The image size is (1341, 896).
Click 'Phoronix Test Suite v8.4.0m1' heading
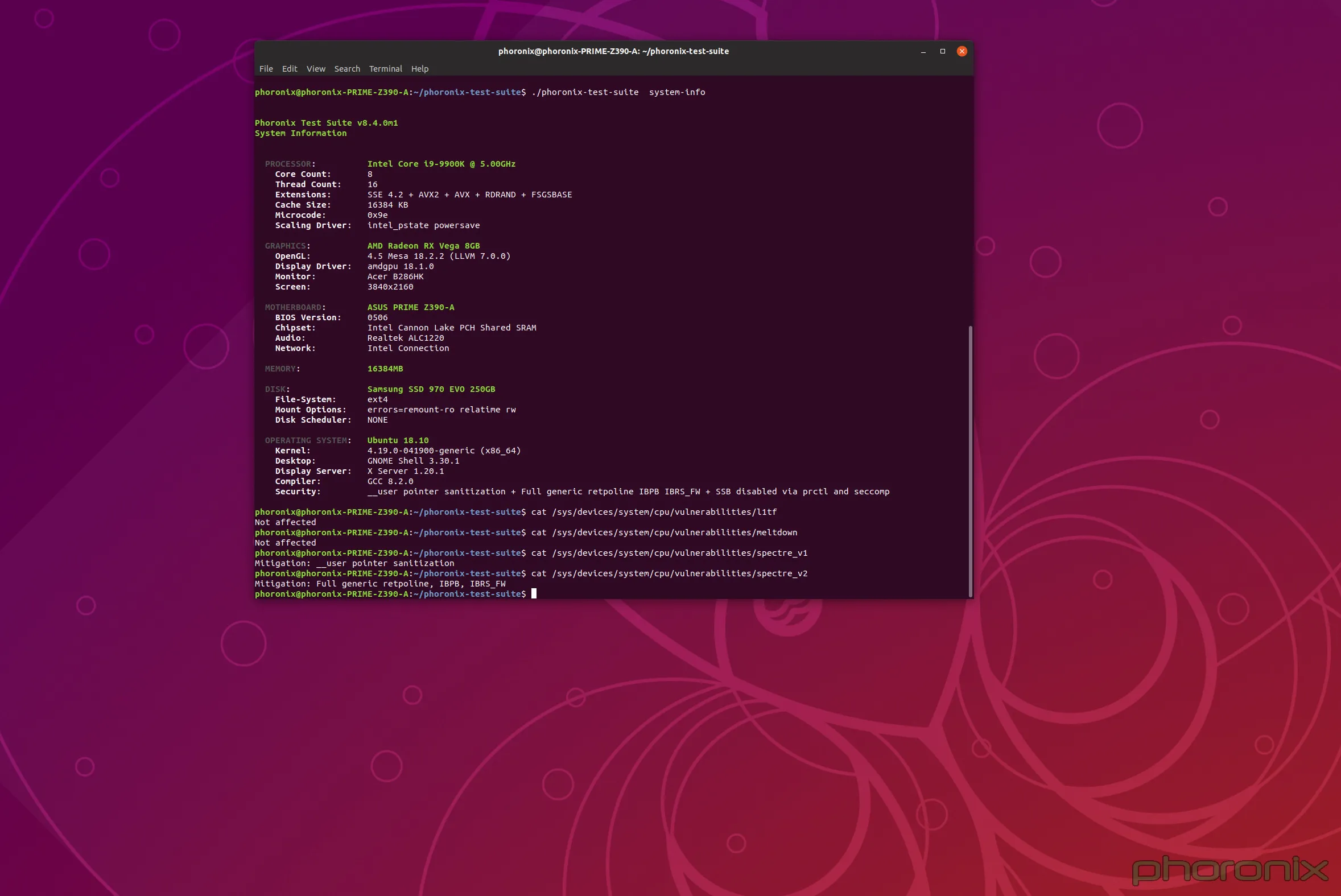click(326, 123)
